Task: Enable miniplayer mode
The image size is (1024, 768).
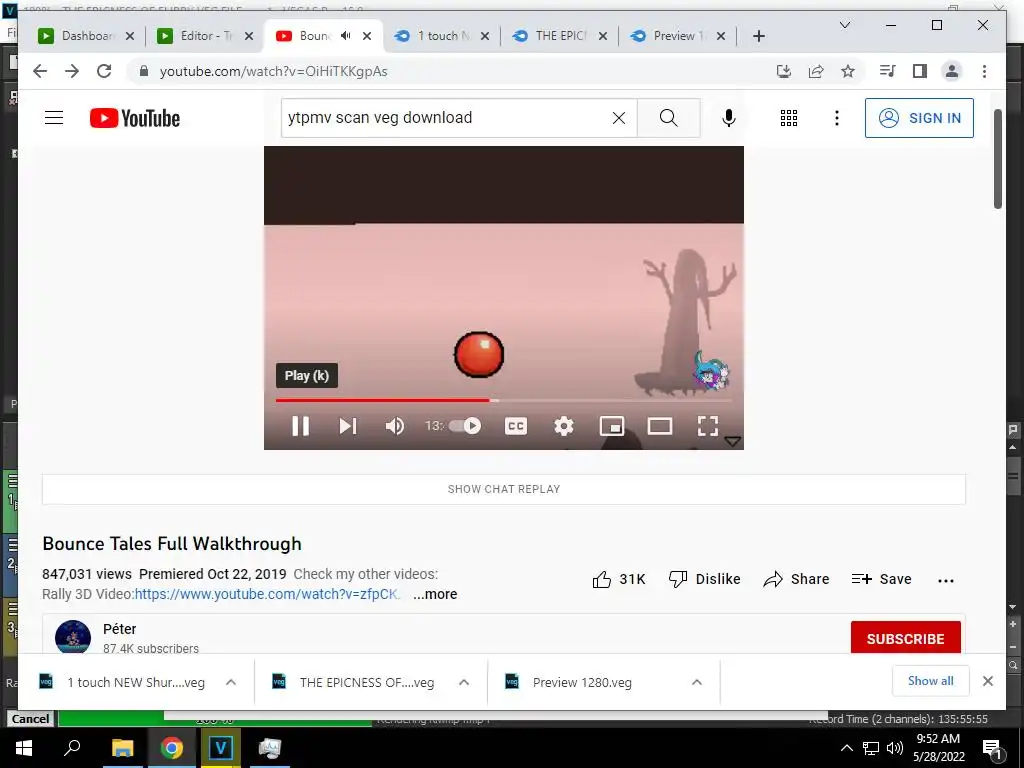Action: tap(612, 426)
